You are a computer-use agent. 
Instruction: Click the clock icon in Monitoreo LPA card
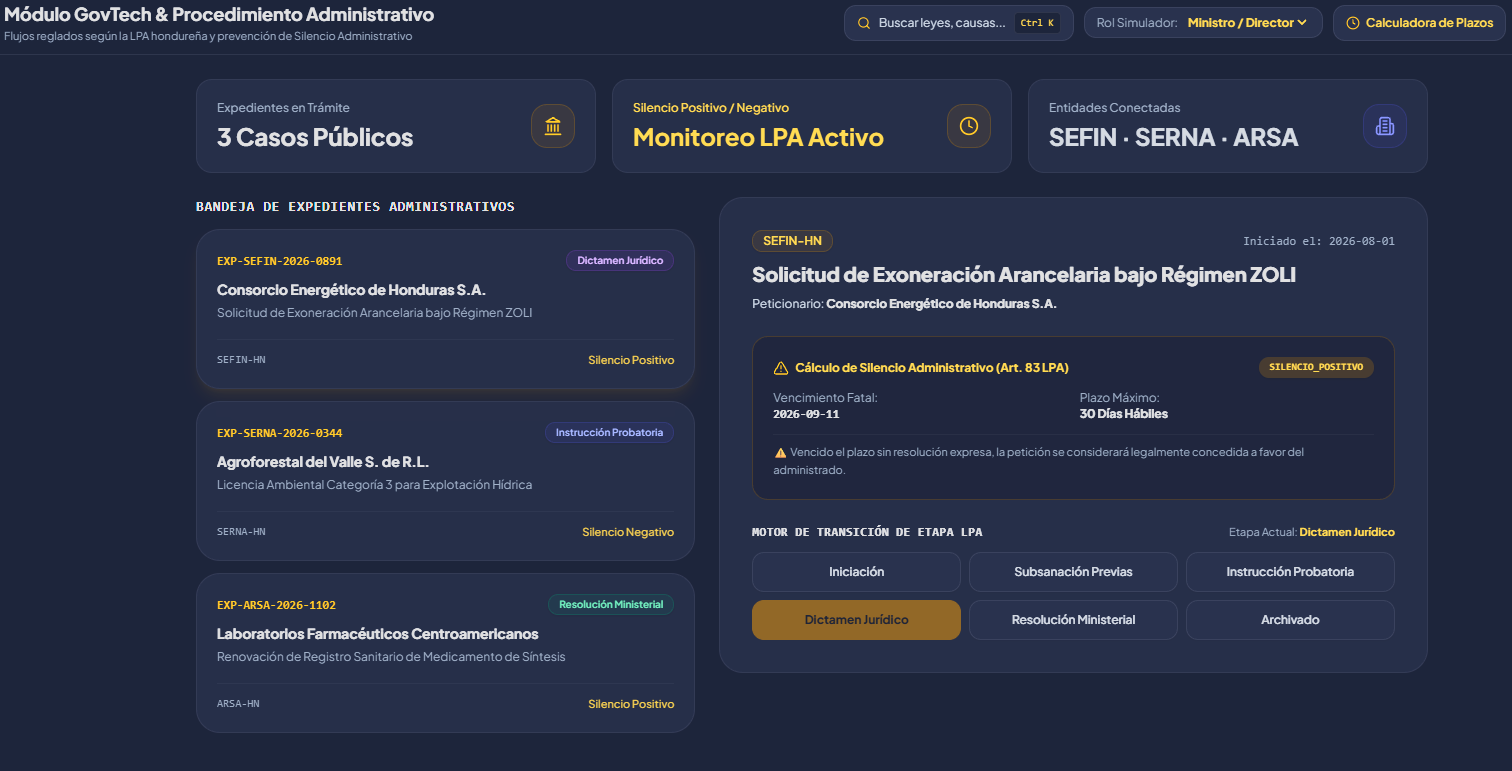tap(969, 126)
